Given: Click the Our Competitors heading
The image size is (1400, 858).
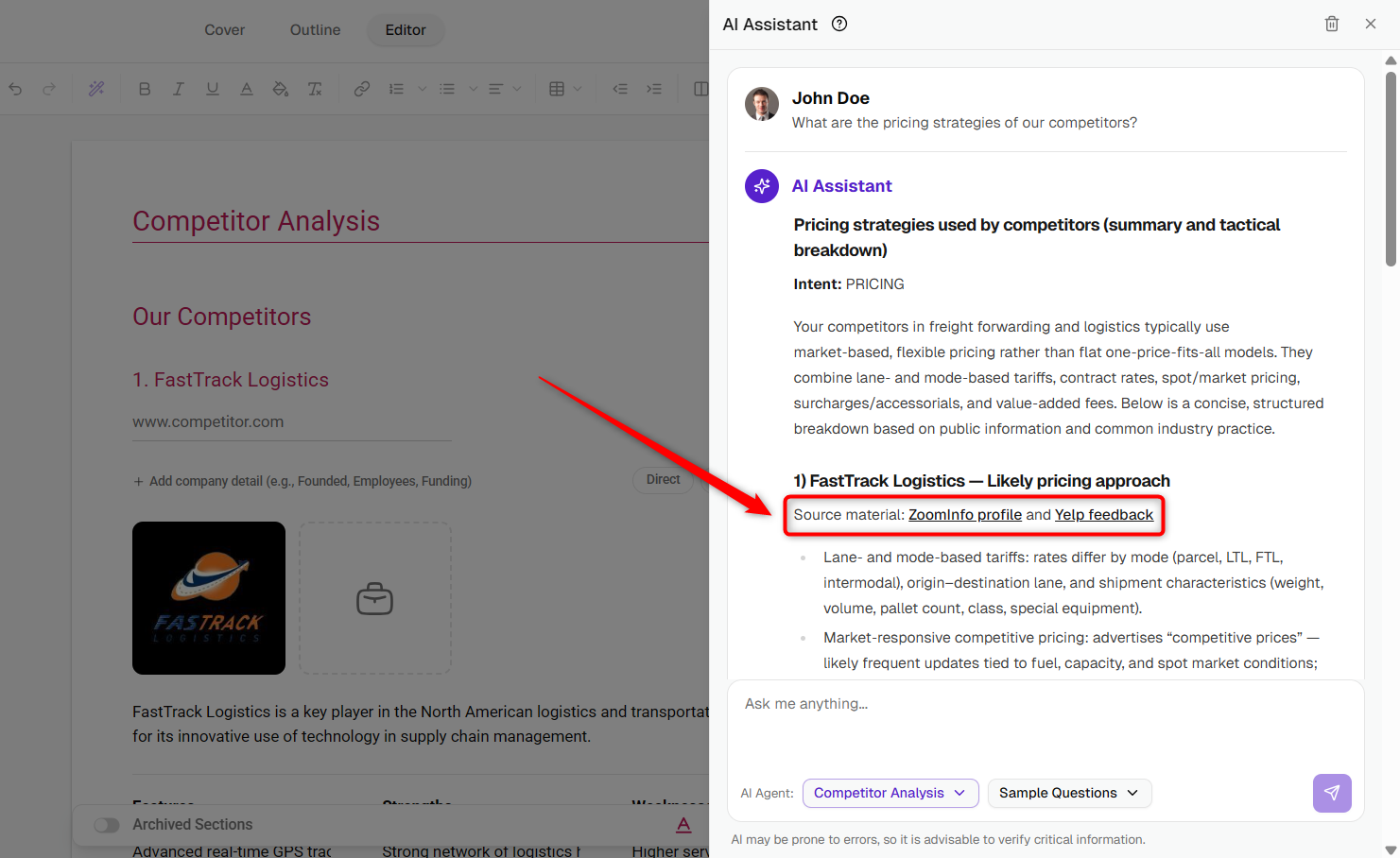Looking at the screenshot, I should pos(222,317).
